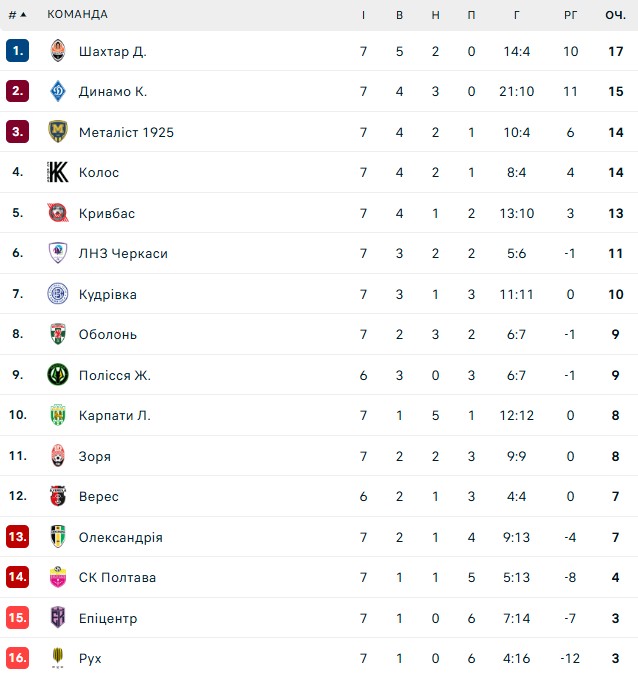Image resolution: width=638 pixels, height=676 pixels.
Task: Click the Rukh club crest
Action: (58, 658)
